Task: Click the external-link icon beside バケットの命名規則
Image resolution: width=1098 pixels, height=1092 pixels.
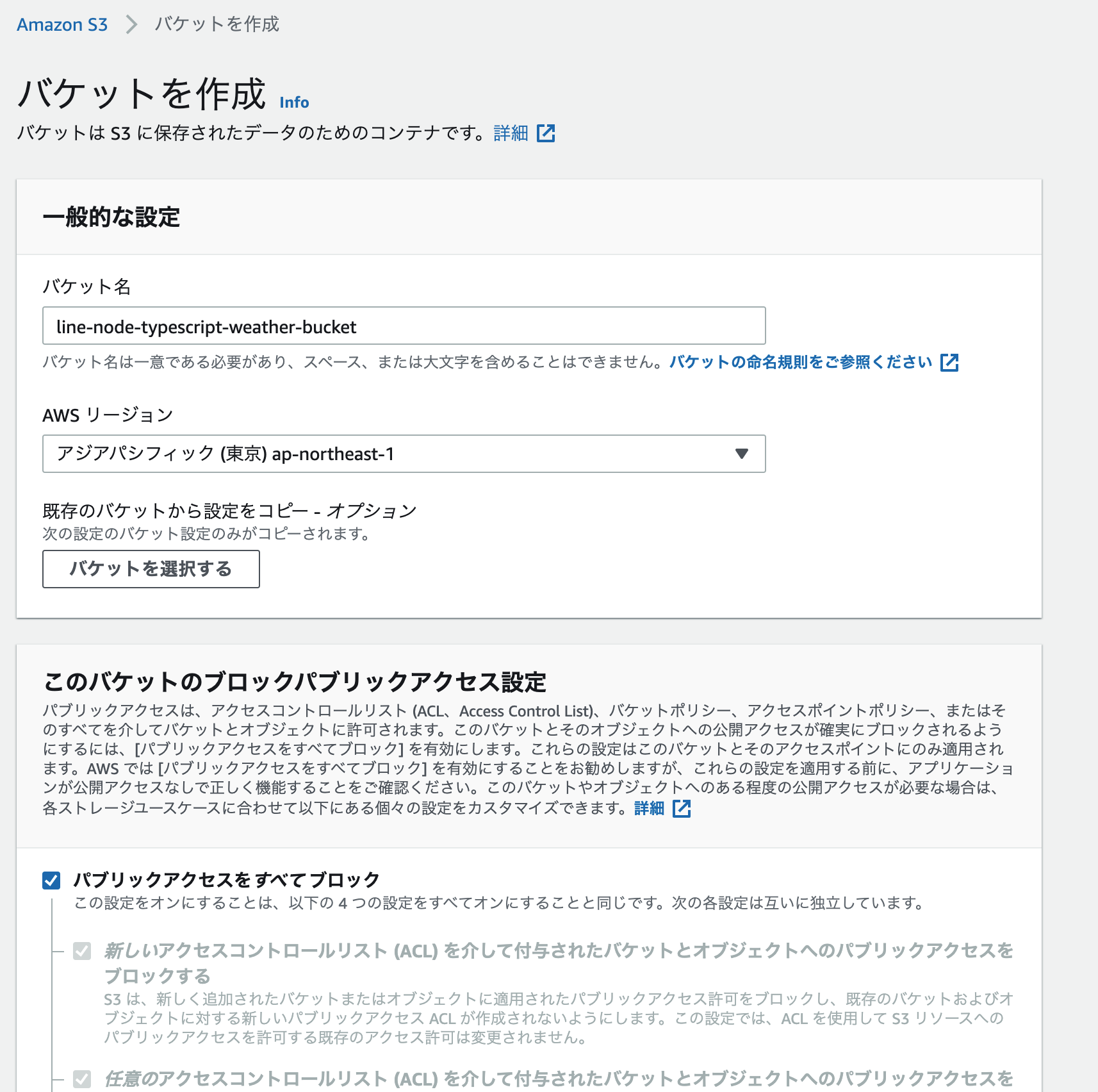Action: pos(950,363)
